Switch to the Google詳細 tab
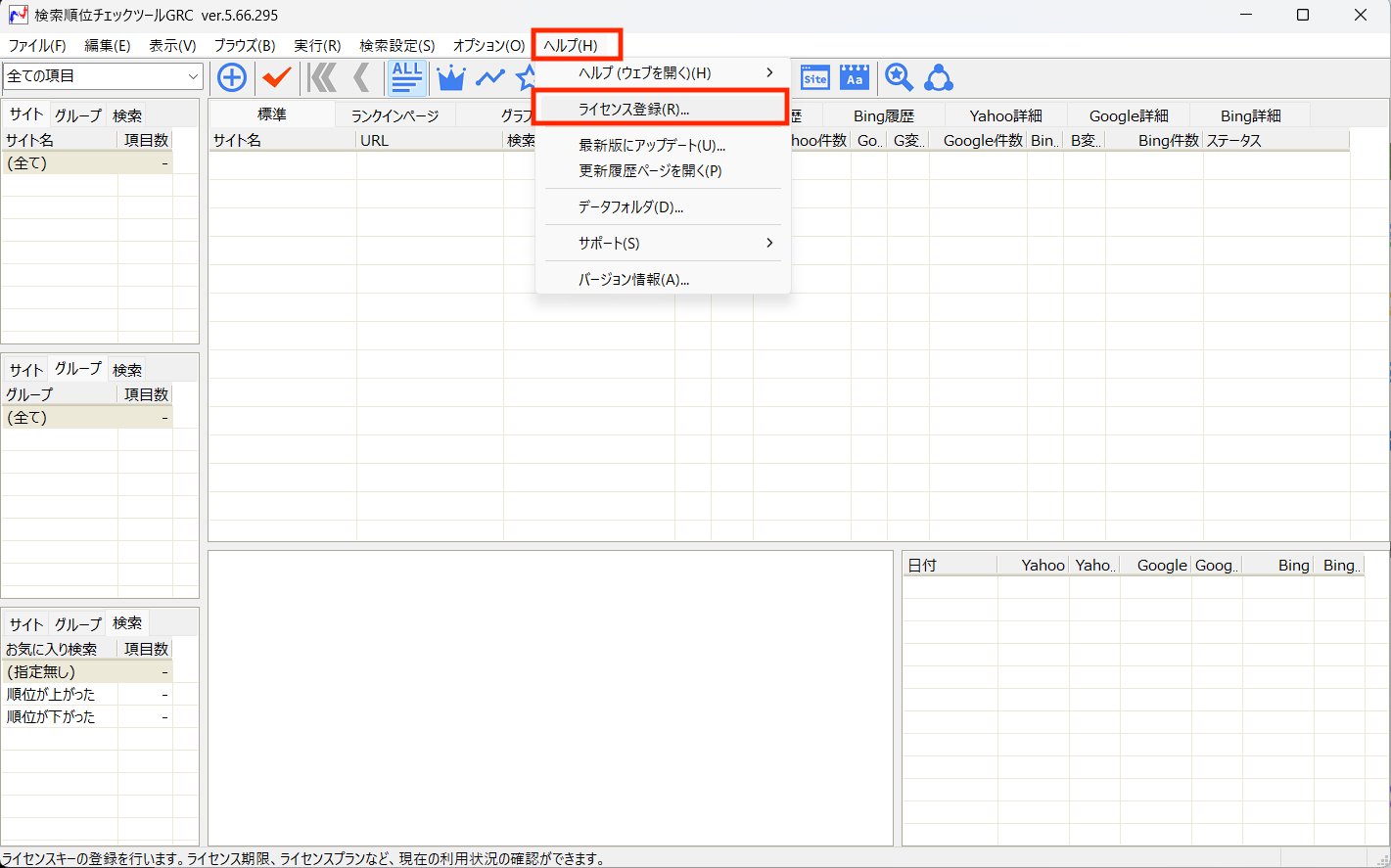Screen dimensions: 1391x868 click(1129, 115)
